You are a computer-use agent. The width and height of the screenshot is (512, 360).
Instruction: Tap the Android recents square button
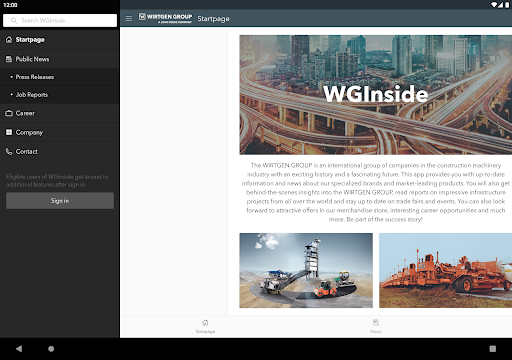[x=493, y=349]
